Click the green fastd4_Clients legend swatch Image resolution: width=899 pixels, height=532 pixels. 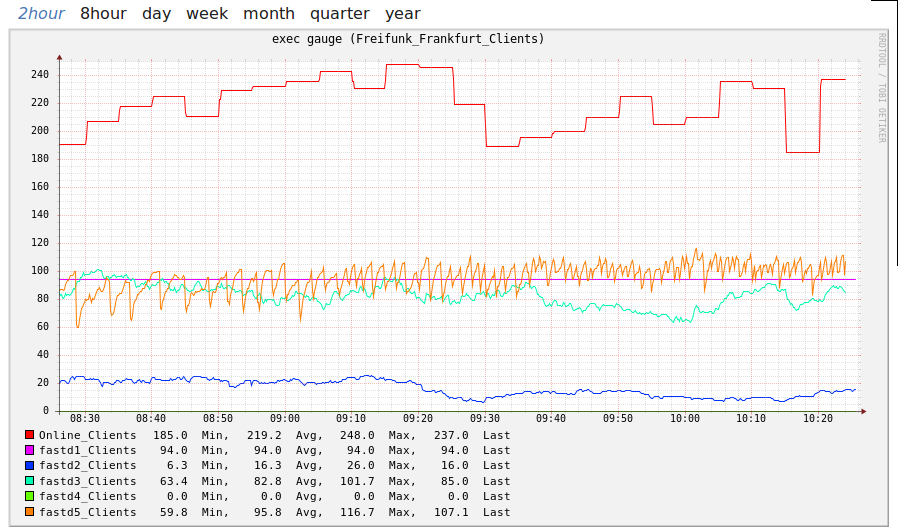[29, 496]
